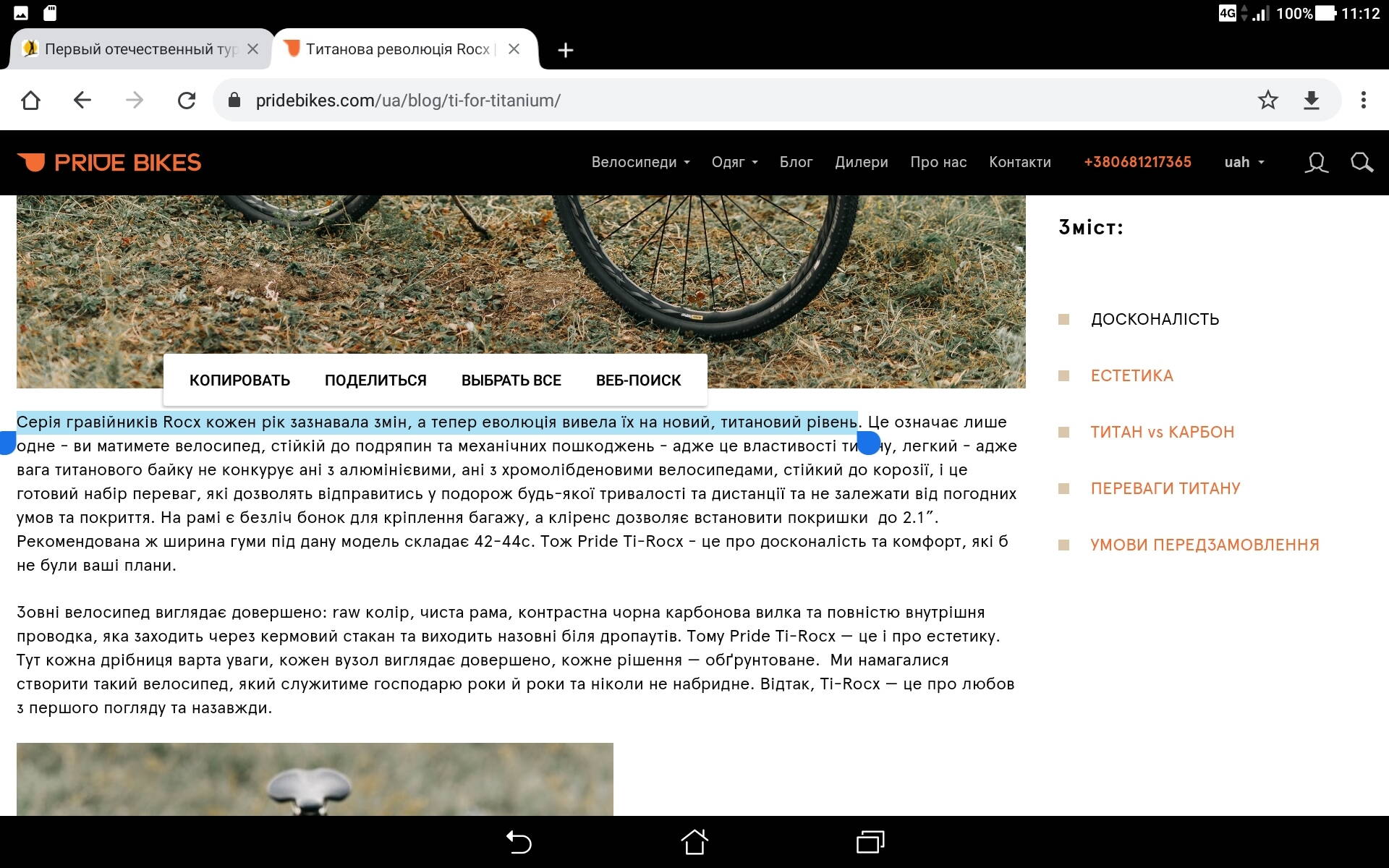The image size is (1389, 868).
Task: Click the download icon in the address bar
Action: 1312,100
